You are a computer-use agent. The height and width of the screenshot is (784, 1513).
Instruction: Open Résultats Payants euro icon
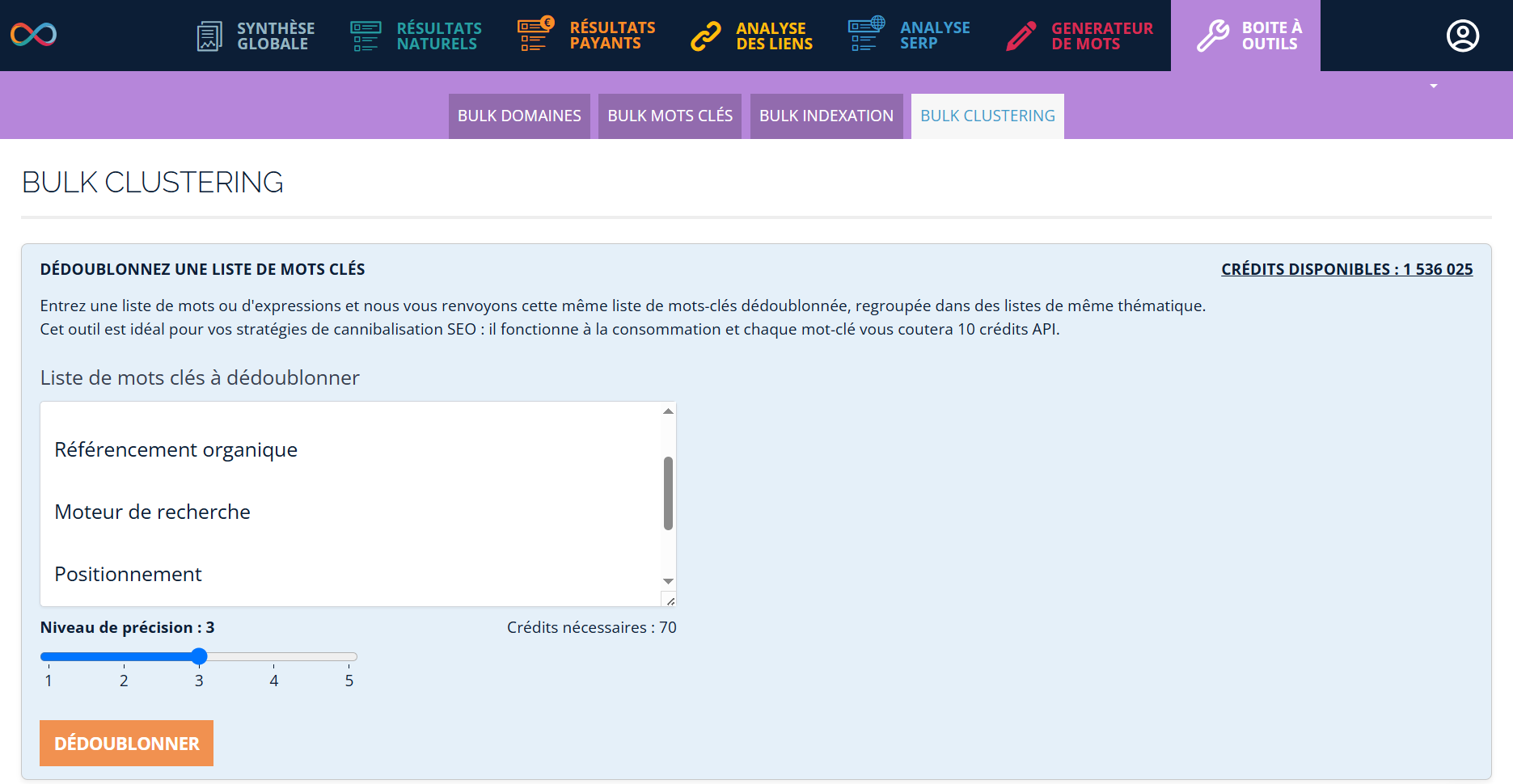click(535, 35)
